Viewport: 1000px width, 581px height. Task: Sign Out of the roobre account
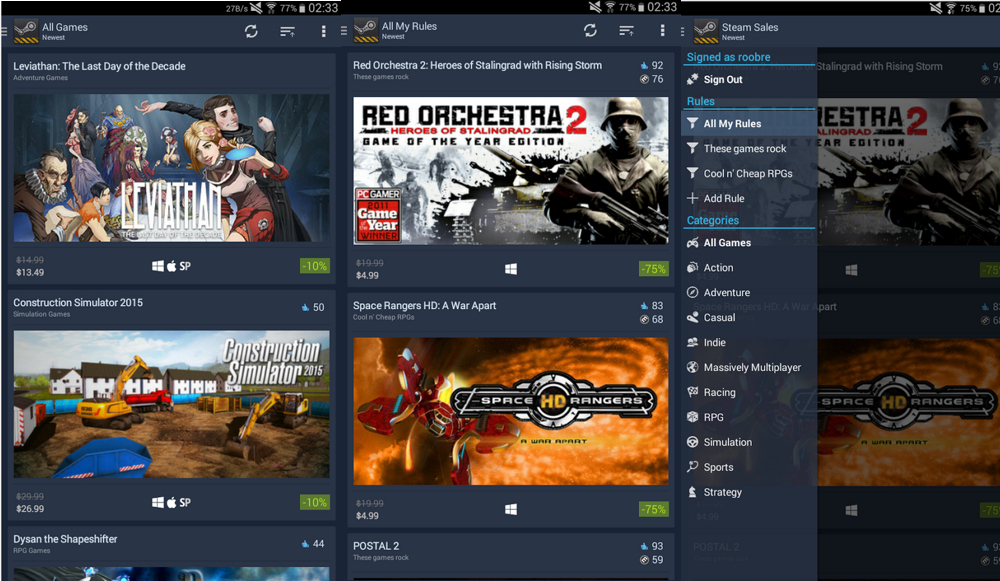click(722, 80)
